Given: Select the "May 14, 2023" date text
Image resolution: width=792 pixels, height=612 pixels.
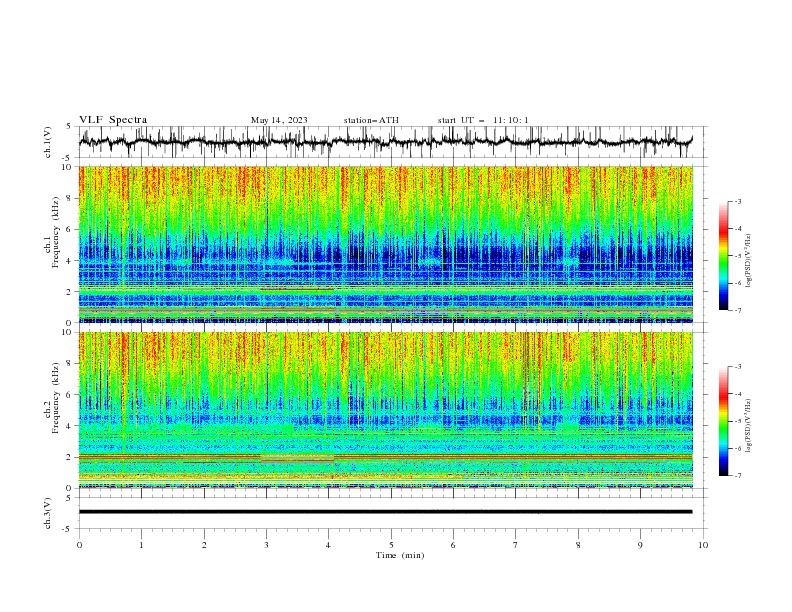Looking at the screenshot, I should pyautogui.click(x=279, y=120).
